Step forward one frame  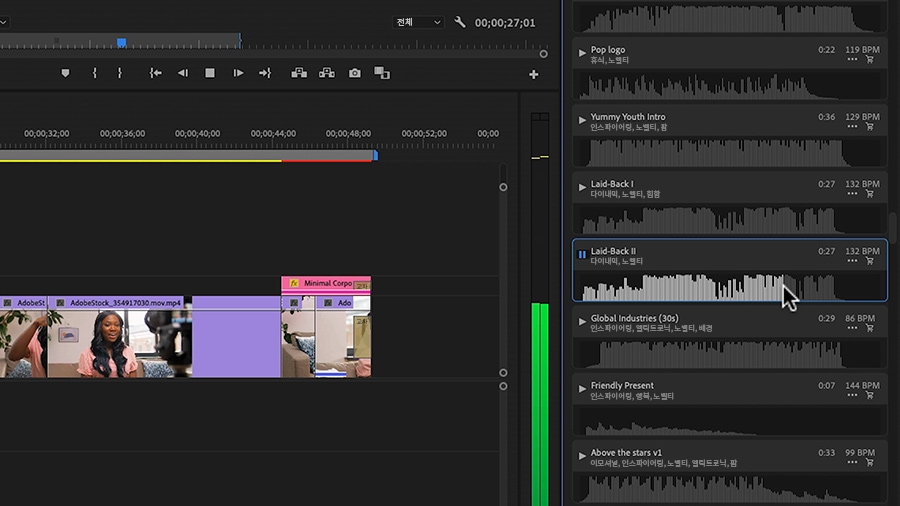point(238,73)
